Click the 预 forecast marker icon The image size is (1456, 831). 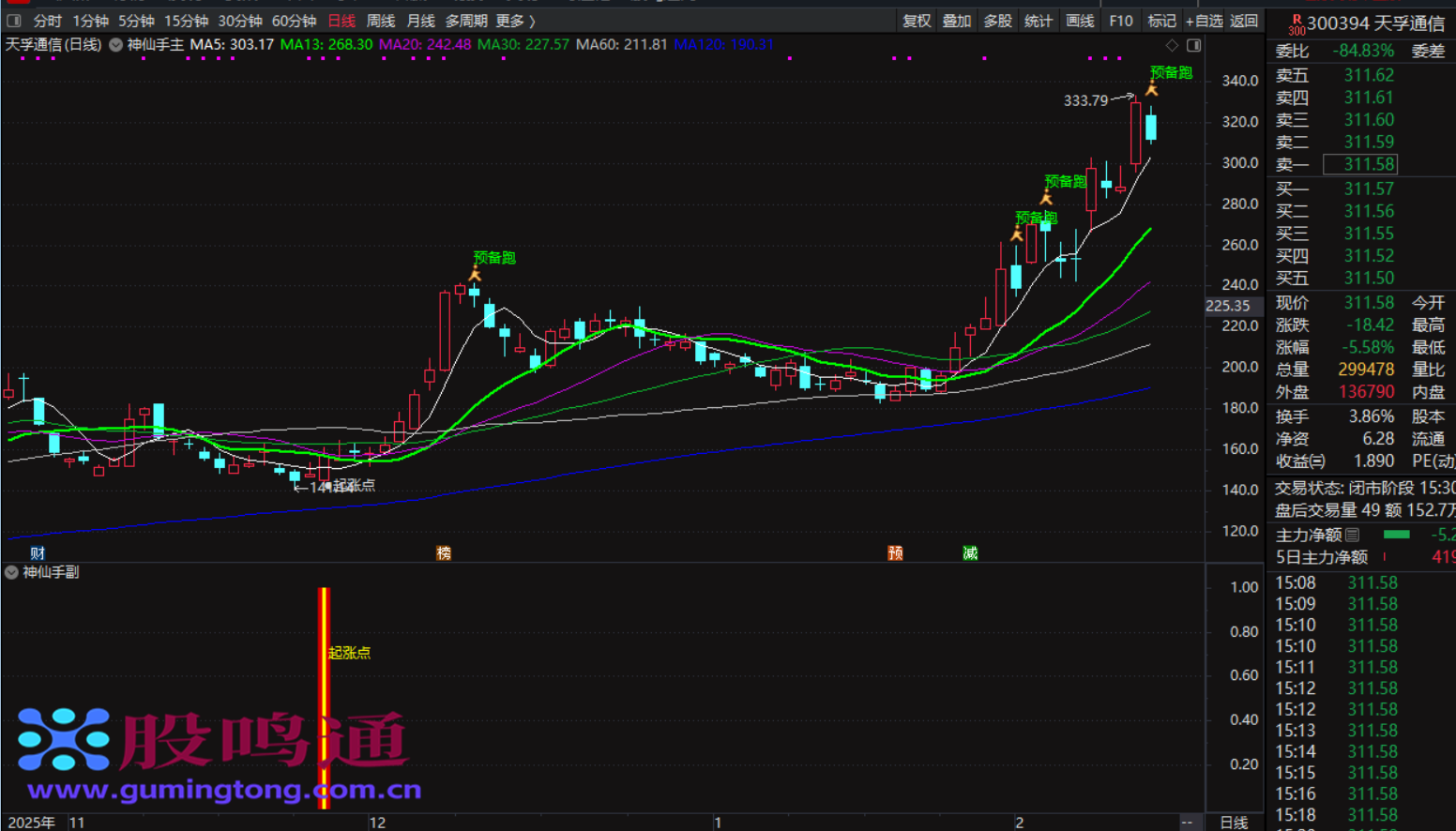[895, 553]
